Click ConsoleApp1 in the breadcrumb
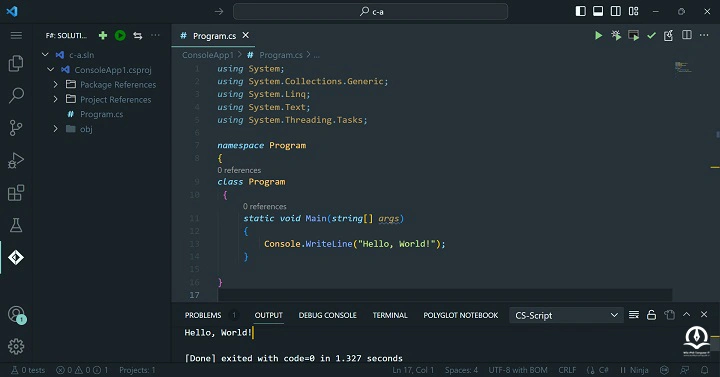 (x=208, y=55)
